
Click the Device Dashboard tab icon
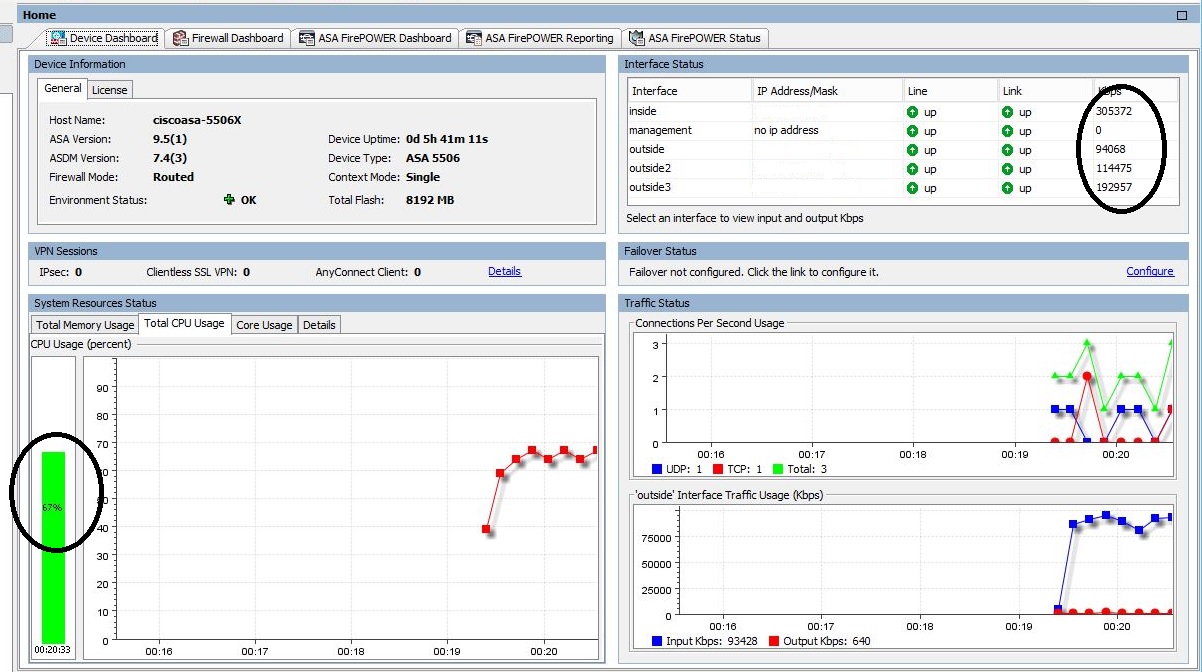click(58, 38)
